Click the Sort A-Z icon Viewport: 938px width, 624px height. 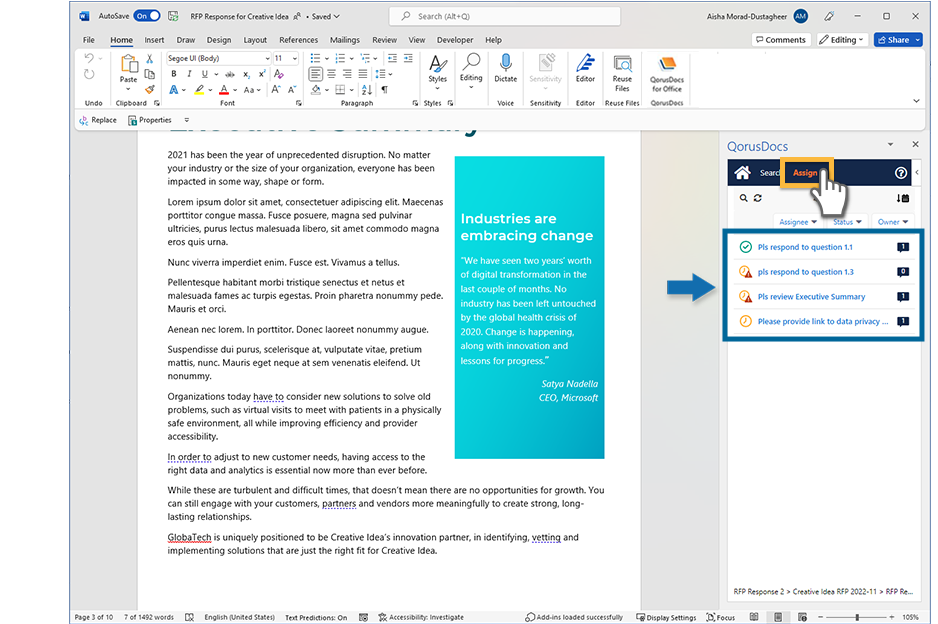[x=367, y=90]
